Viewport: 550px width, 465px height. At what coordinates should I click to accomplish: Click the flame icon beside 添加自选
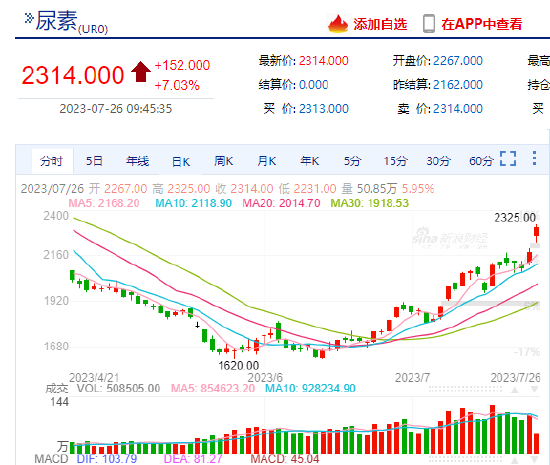(338, 24)
